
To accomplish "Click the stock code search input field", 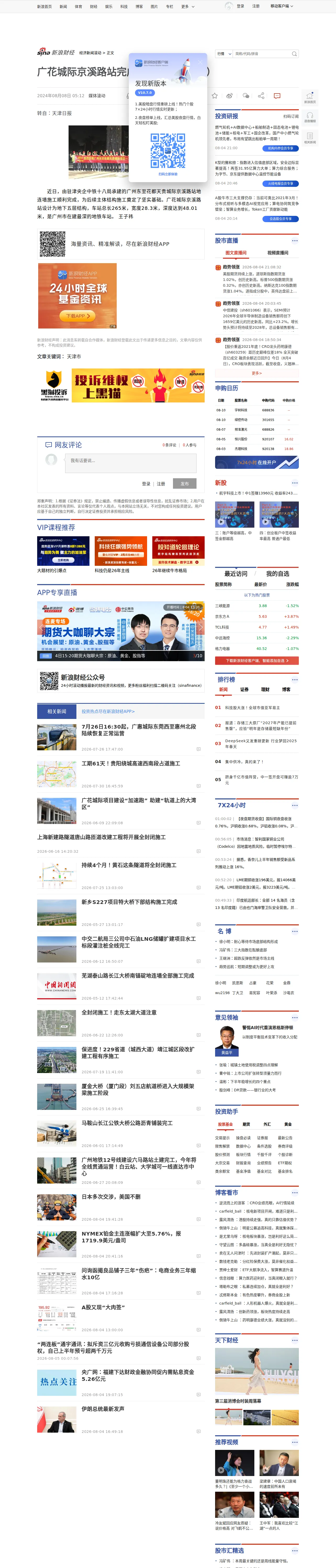I will click(262, 54).
